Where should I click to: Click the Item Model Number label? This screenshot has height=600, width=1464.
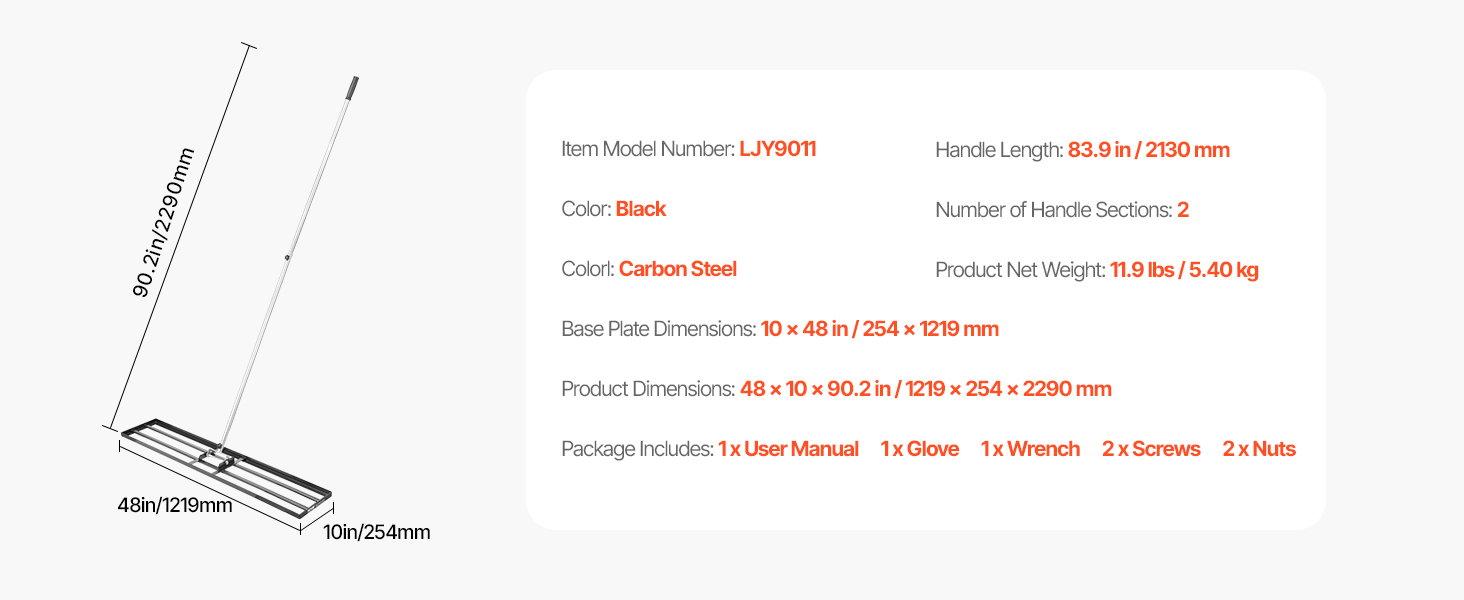point(647,149)
